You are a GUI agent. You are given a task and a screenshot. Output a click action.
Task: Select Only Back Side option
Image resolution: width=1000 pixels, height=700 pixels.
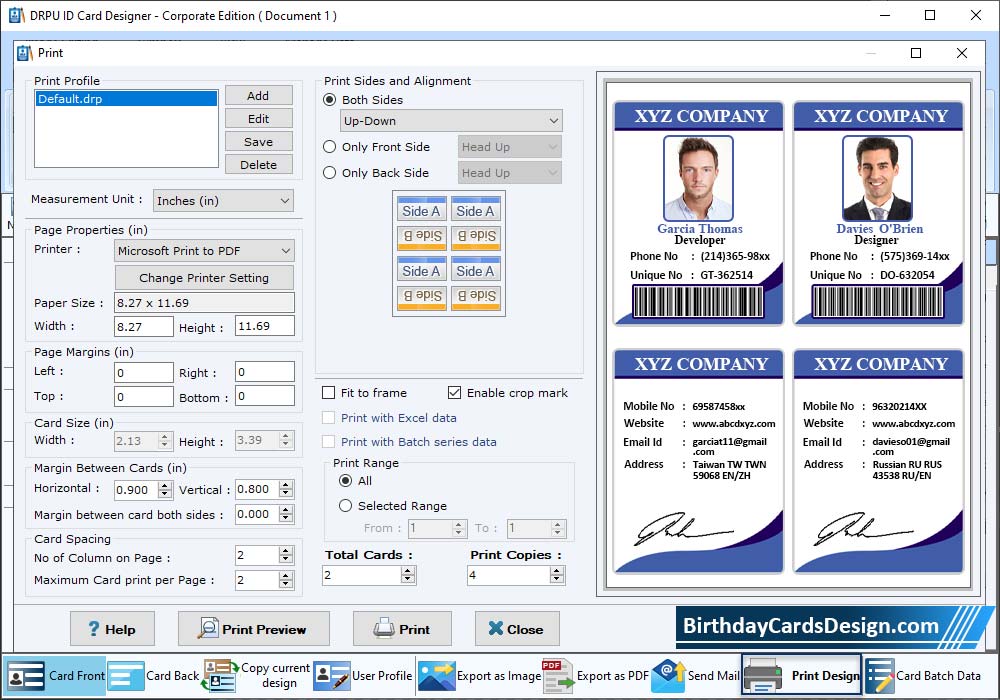(x=330, y=173)
